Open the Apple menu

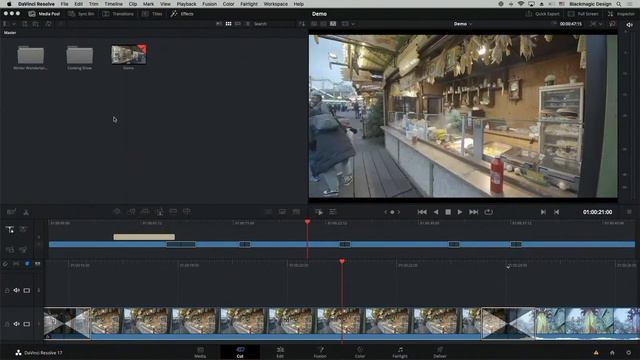click(9, 4)
